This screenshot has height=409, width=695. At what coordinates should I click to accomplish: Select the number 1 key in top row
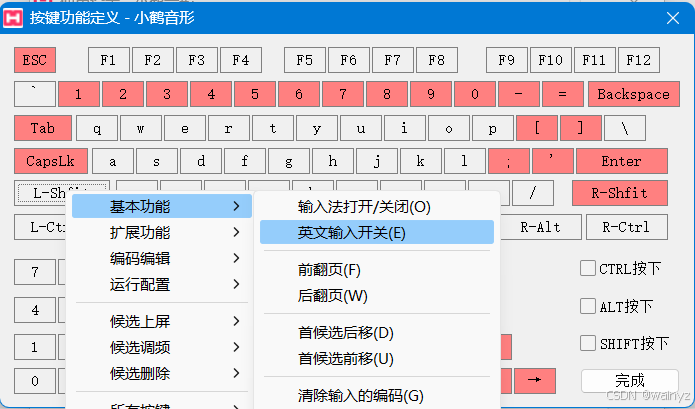pos(78,94)
